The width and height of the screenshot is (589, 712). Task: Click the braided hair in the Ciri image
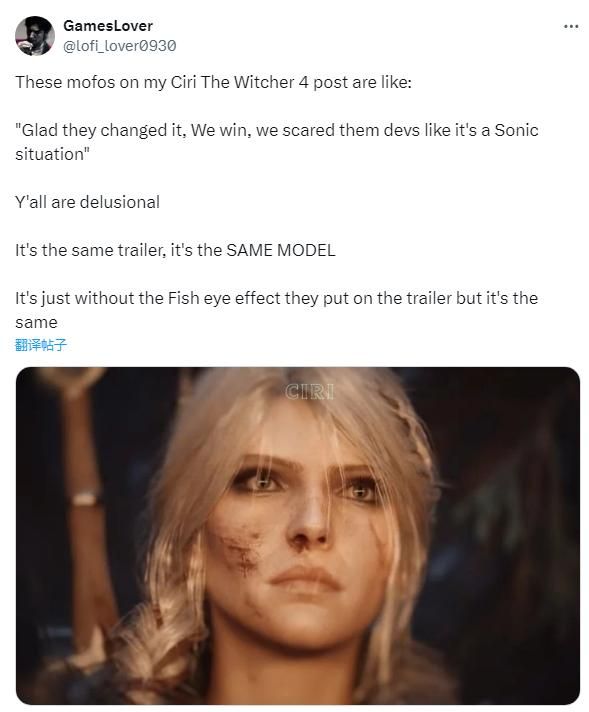click(x=150, y=636)
